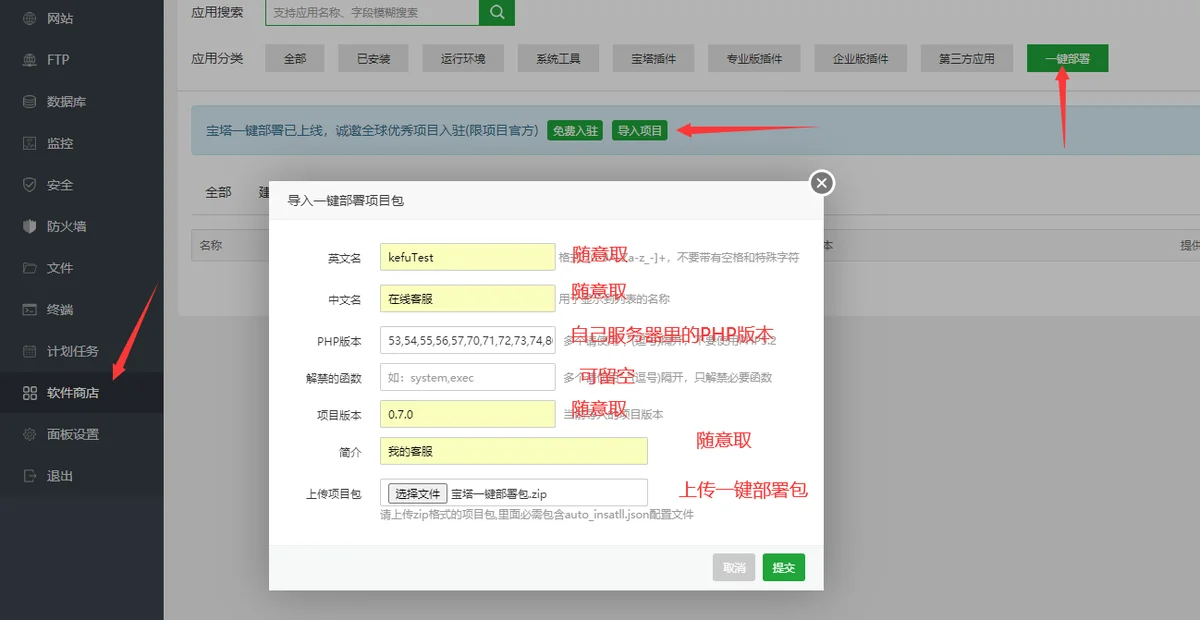Click 取消 in the dialog

click(x=734, y=567)
